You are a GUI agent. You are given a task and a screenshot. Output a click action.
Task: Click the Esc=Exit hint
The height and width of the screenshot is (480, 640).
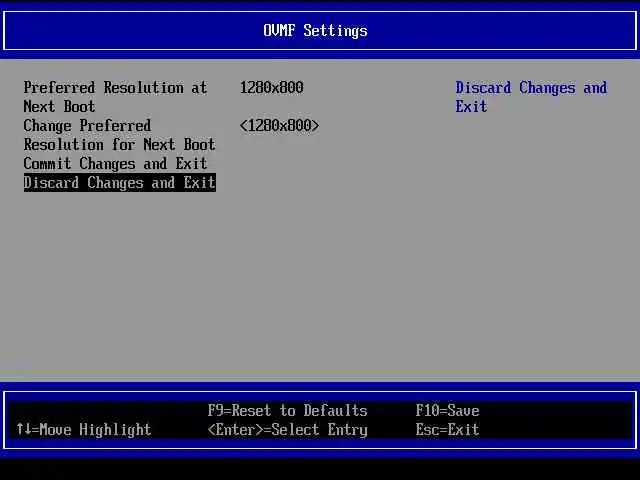(447, 429)
